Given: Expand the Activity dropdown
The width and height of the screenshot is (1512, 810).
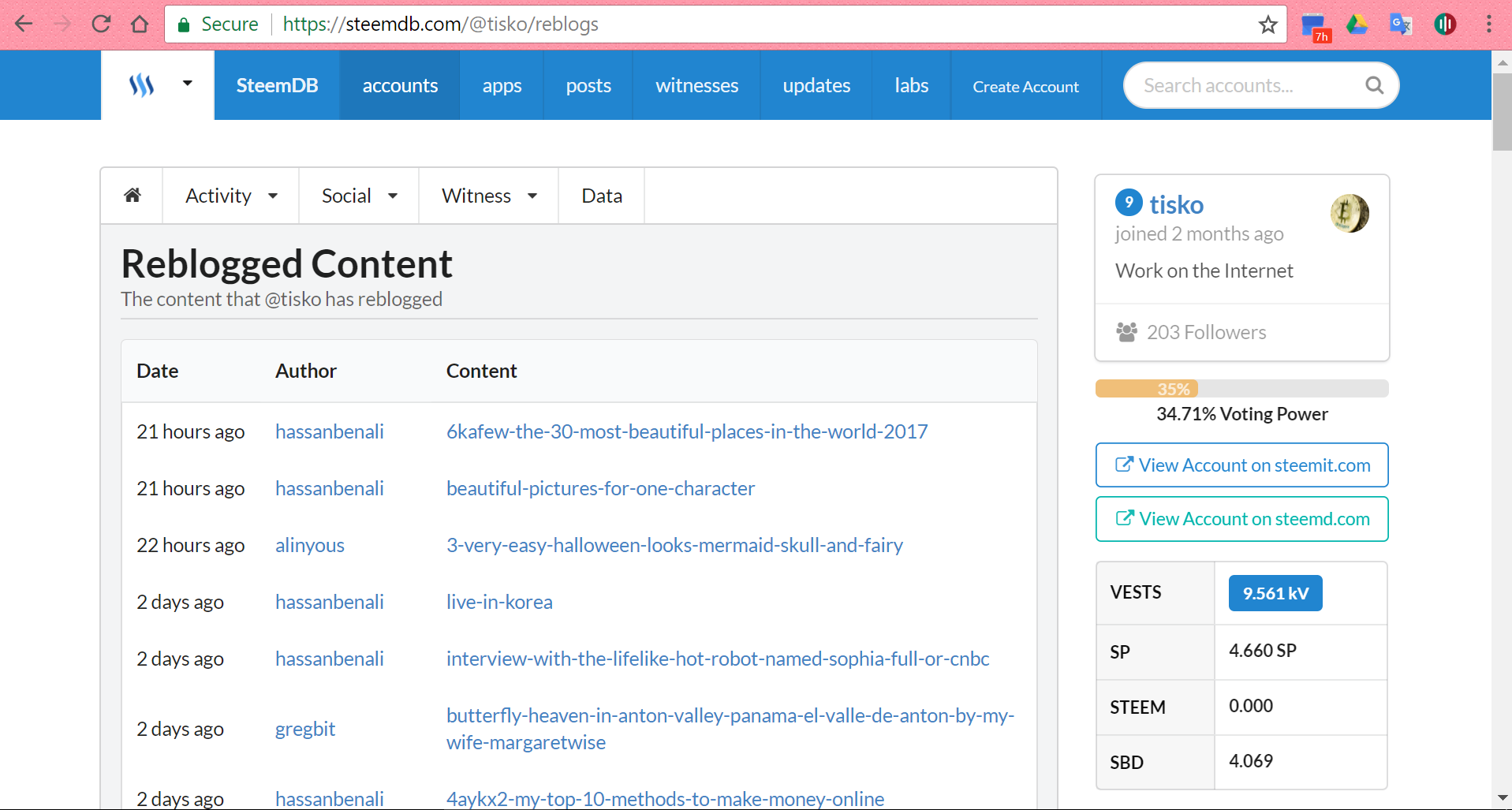Looking at the screenshot, I should (231, 196).
